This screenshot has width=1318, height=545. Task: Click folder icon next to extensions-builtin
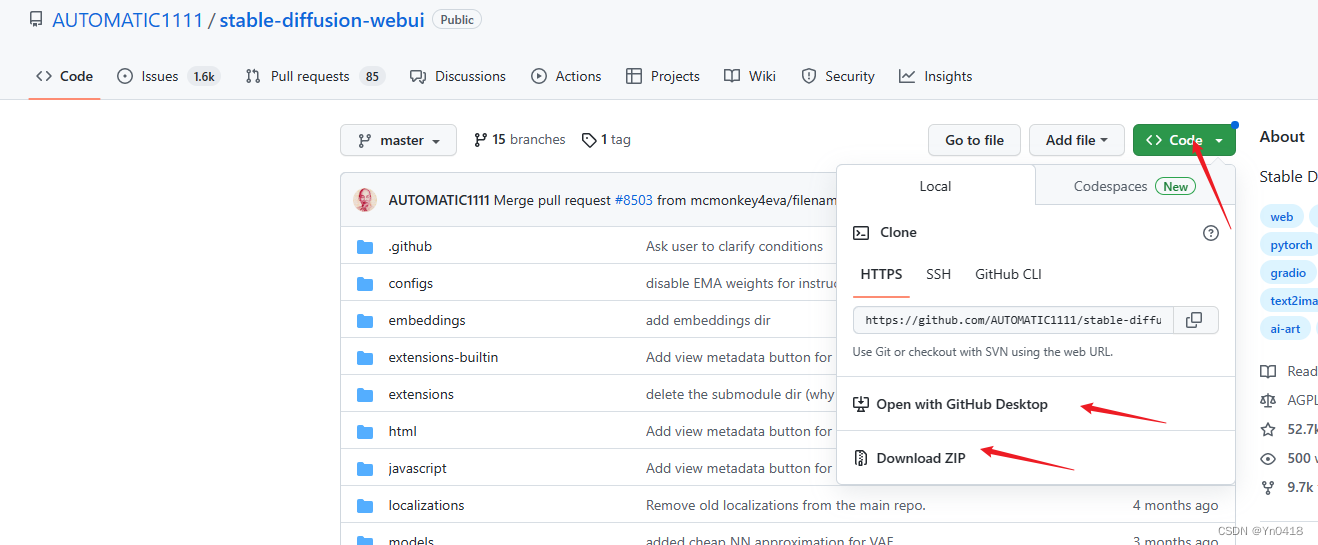coord(365,357)
